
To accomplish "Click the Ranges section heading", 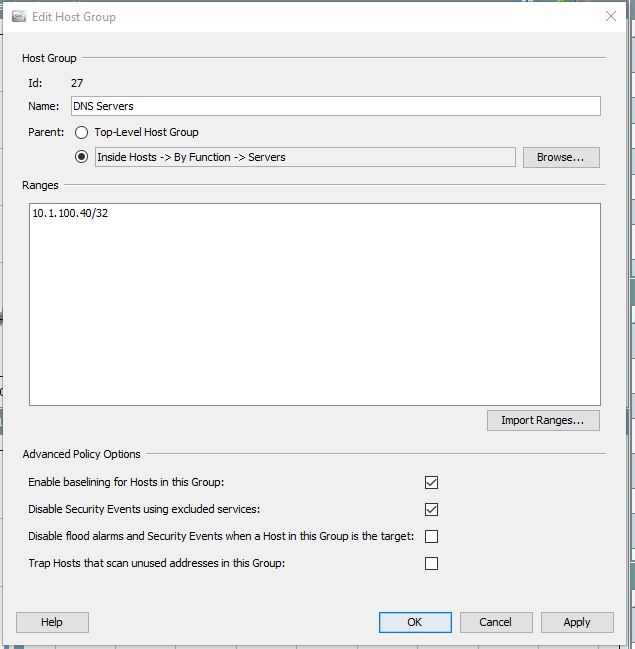I will tap(40, 185).
